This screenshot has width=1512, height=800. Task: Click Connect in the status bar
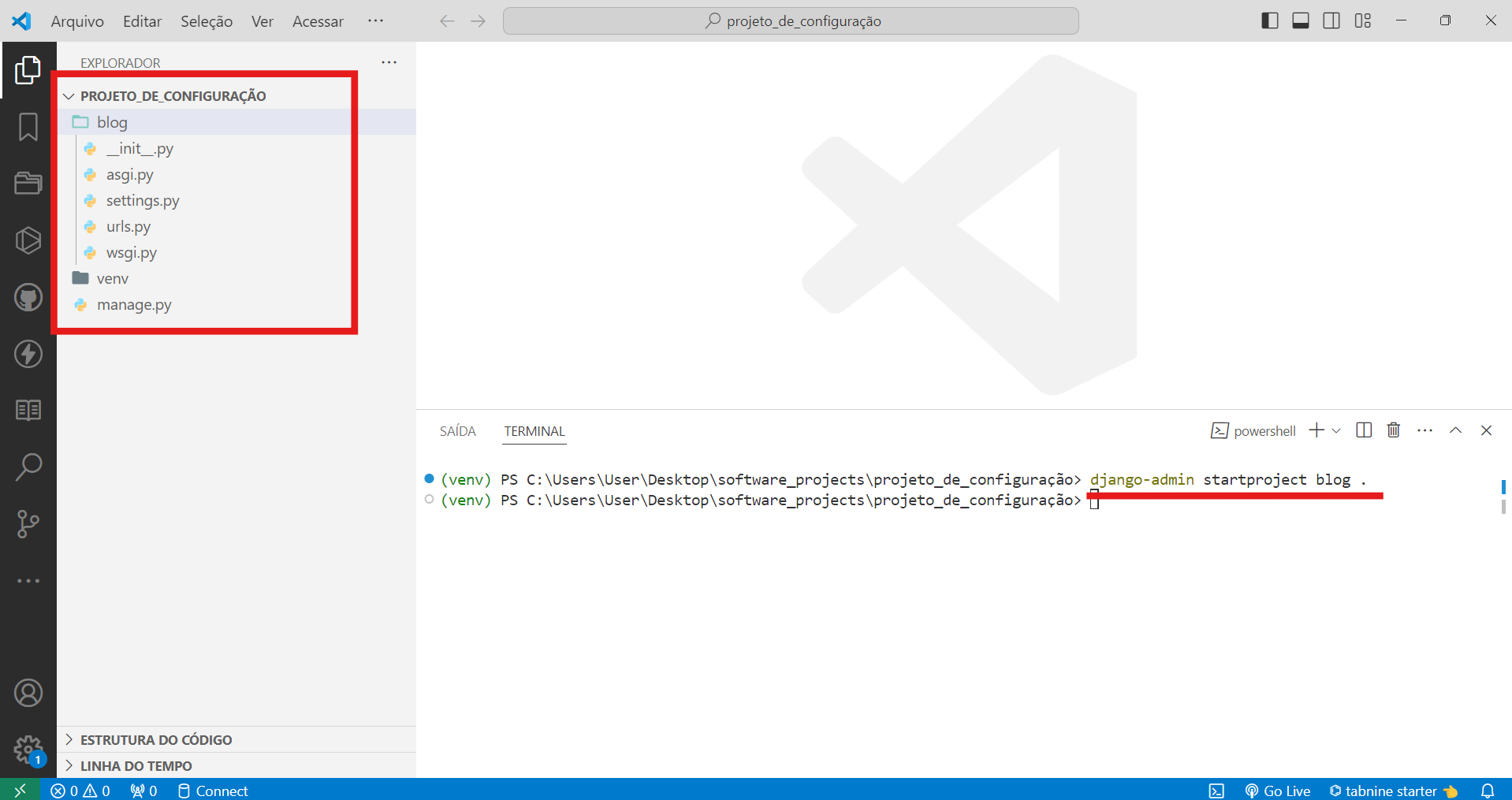tap(211, 791)
